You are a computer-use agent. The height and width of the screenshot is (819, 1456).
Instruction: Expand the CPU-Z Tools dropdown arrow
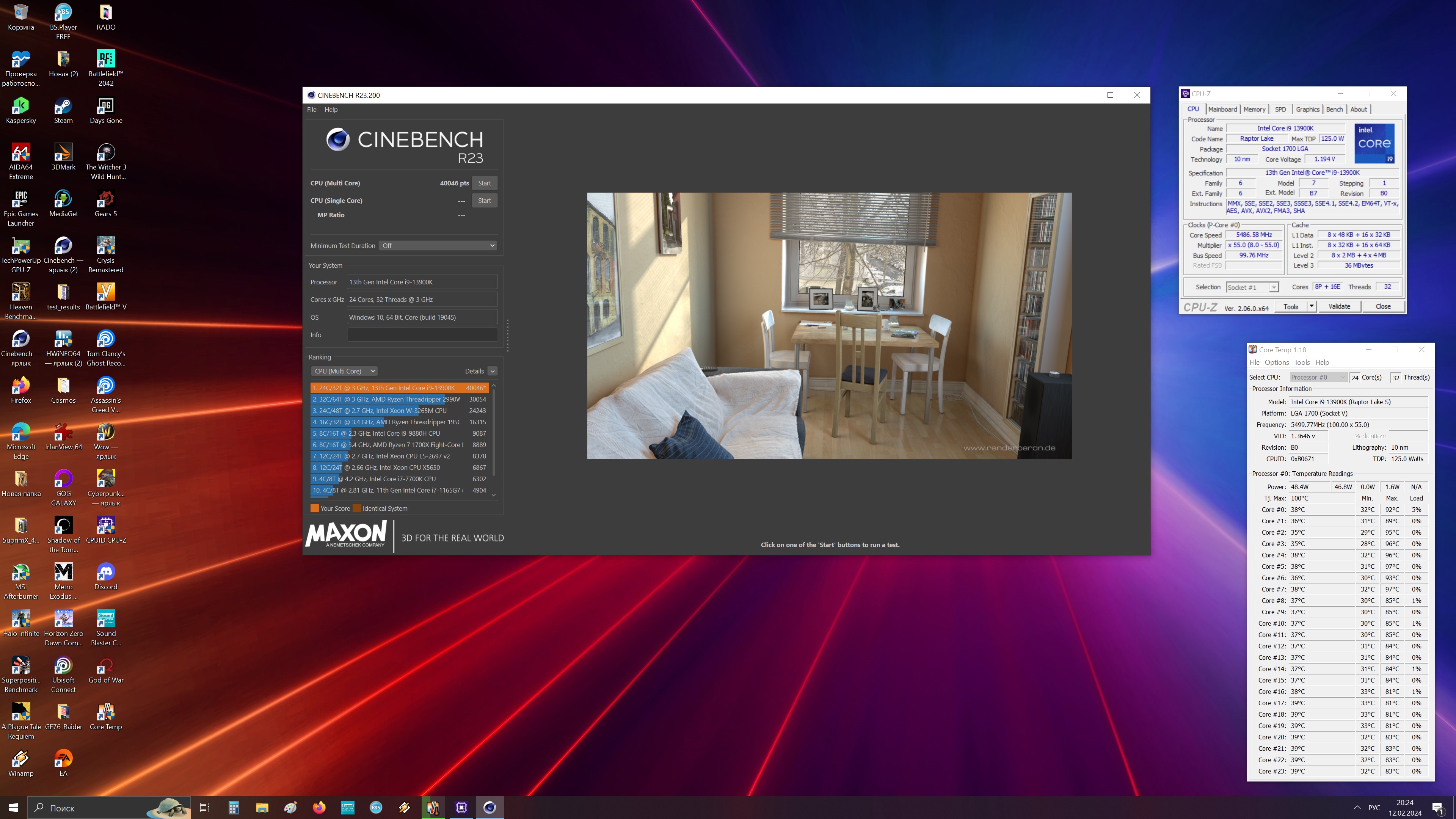[1311, 306]
